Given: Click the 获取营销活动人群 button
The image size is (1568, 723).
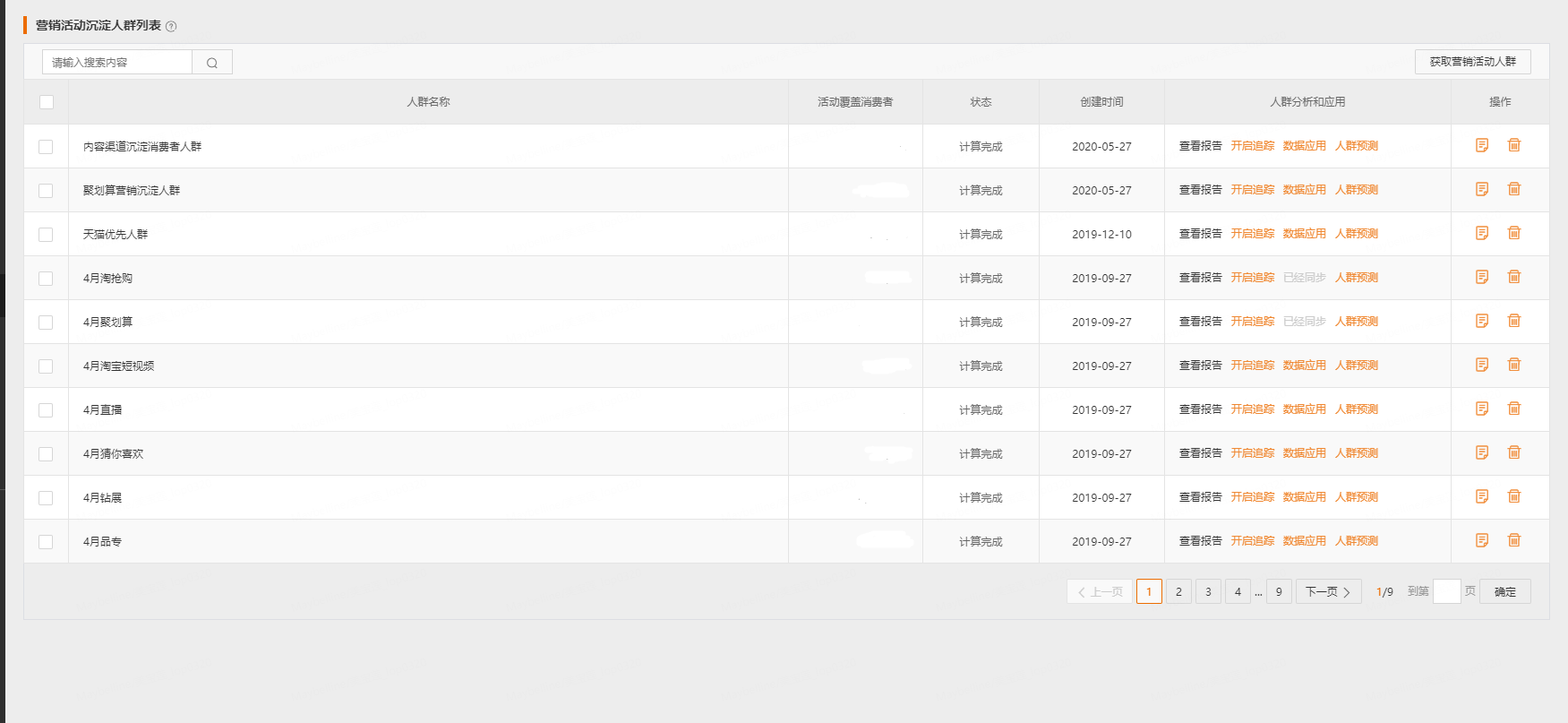Looking at the screenshot, I should 1472,62.
